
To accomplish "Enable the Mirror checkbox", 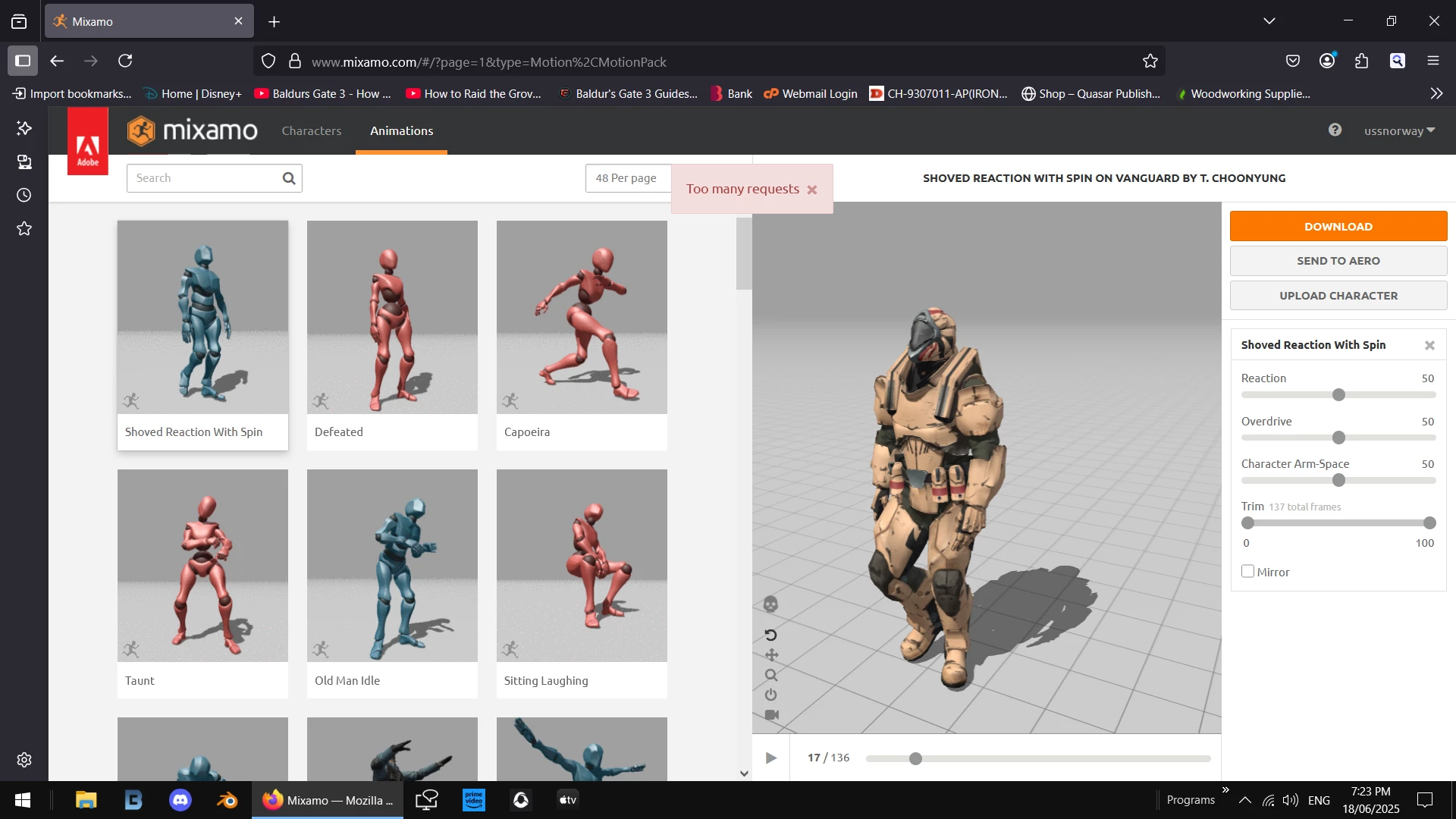I will pos(1247,572).
